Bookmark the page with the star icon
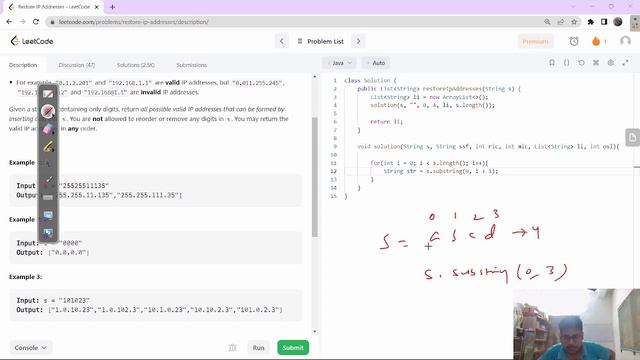 [574, 22]
